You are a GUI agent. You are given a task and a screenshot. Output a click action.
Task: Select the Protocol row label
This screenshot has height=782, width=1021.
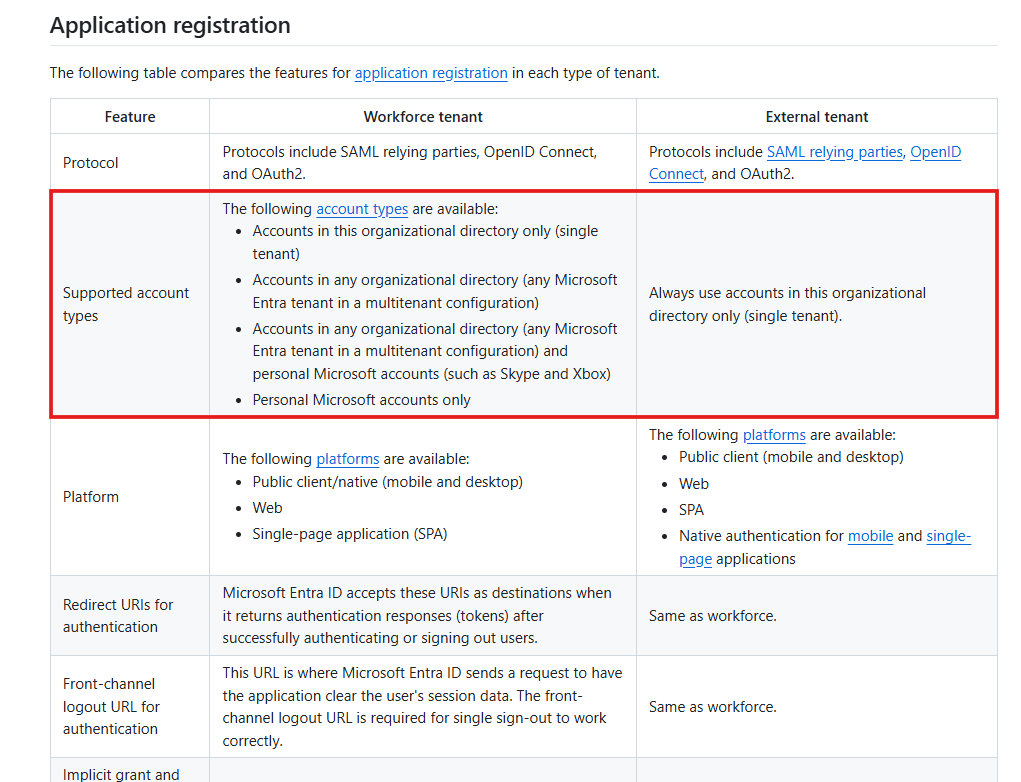pos(91,163)
